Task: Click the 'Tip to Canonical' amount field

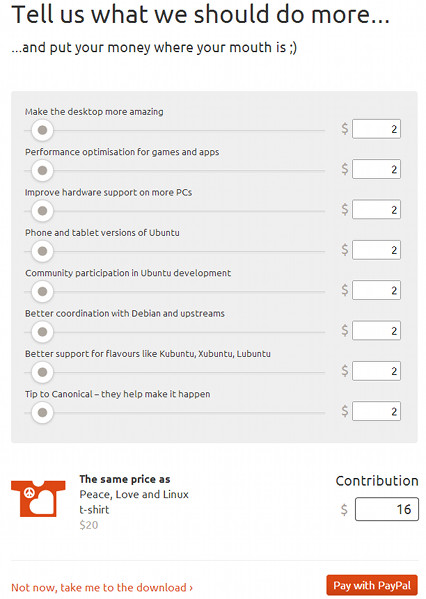Action: pos(376,411)
